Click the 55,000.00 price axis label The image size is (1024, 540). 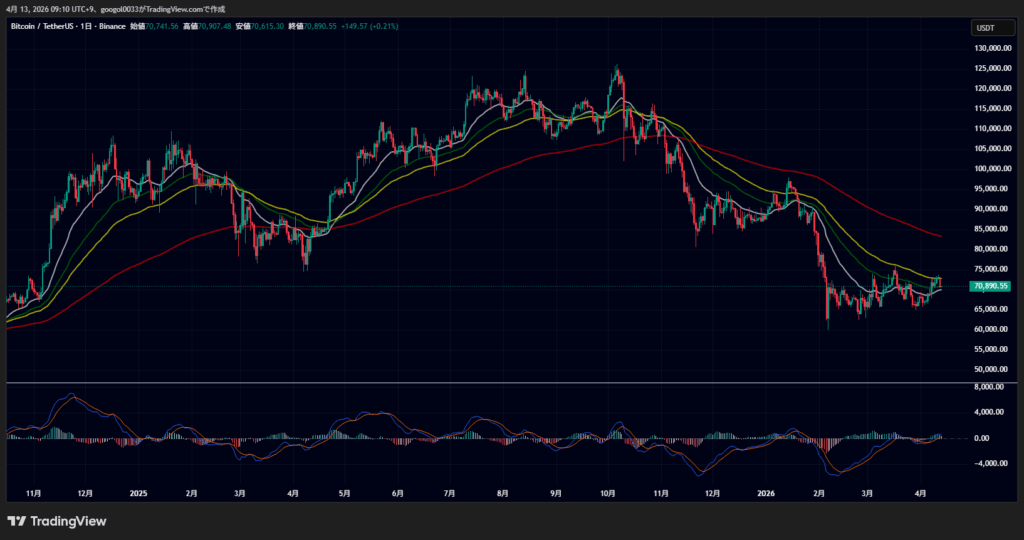[993, 349]
